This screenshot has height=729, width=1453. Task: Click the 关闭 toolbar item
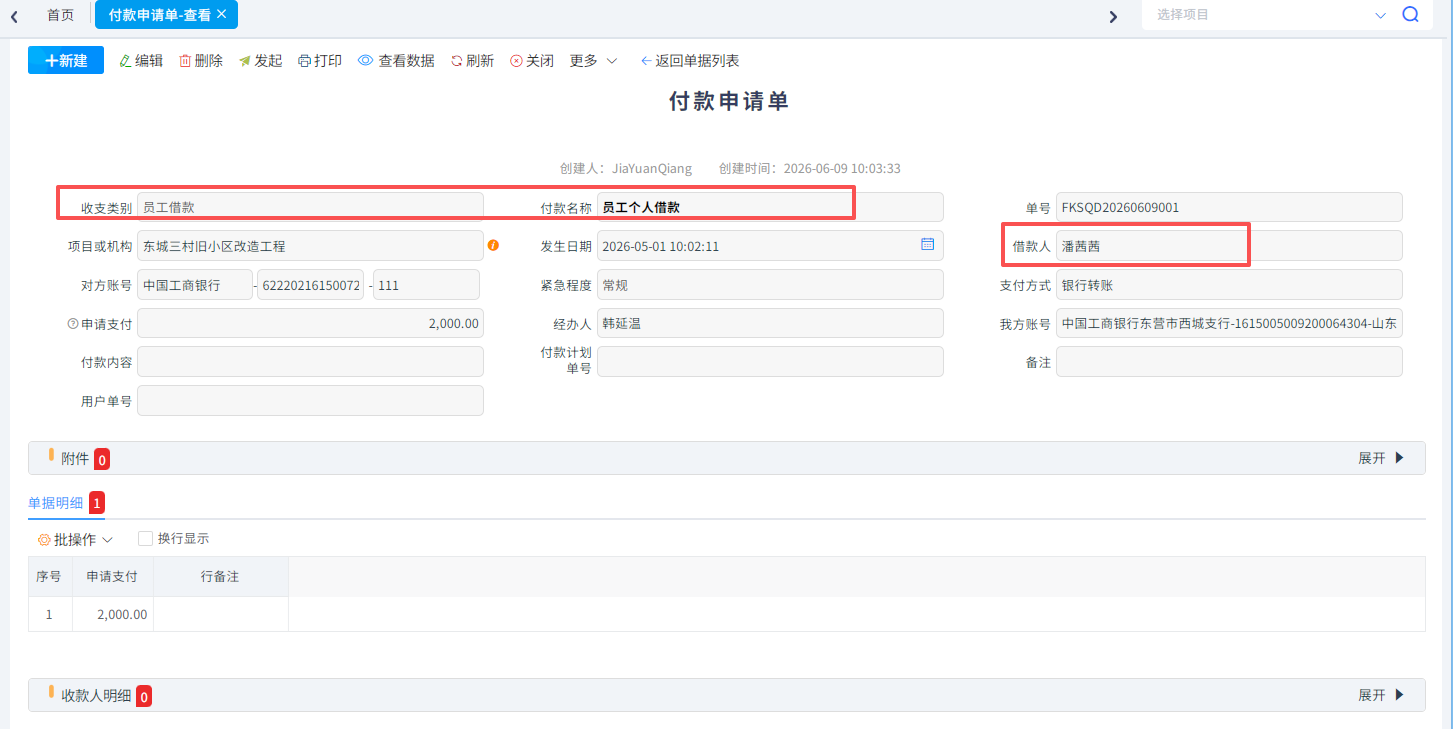tap(532, 61)
